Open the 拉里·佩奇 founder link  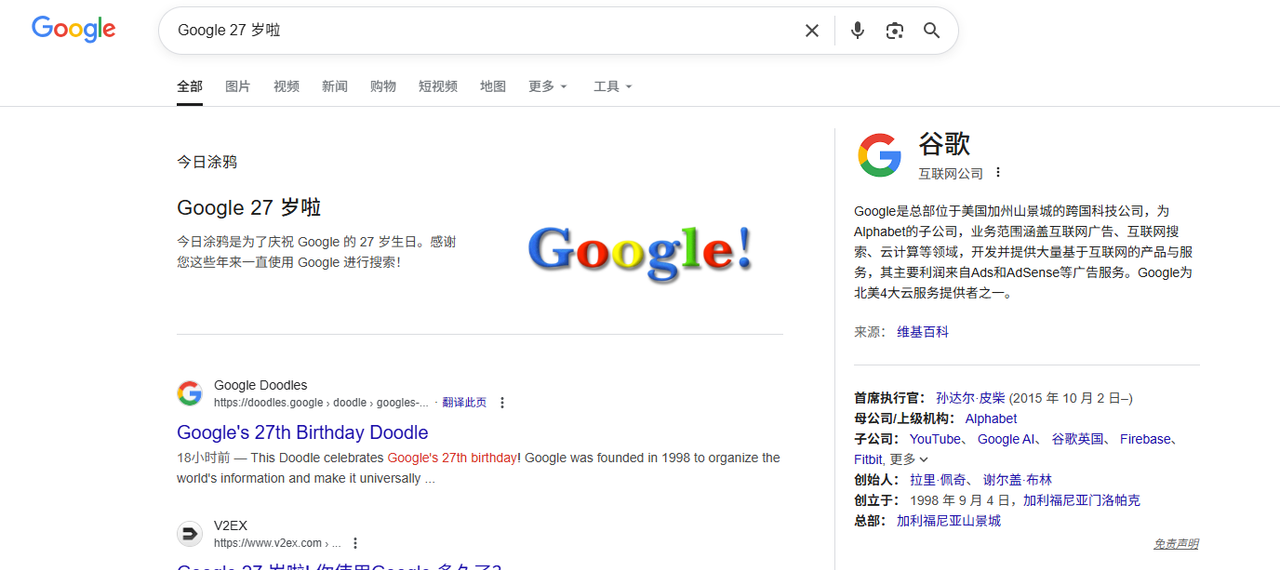[938, 480]
